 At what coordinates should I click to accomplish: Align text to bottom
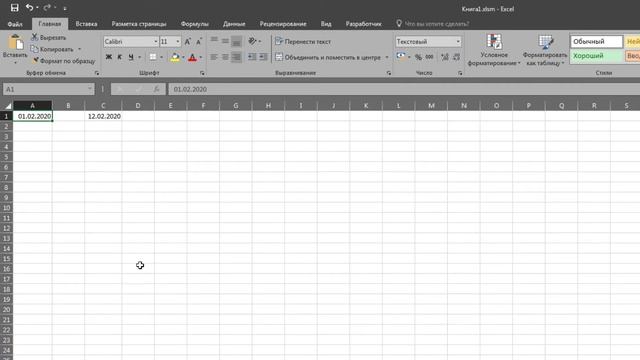[236, 41]
